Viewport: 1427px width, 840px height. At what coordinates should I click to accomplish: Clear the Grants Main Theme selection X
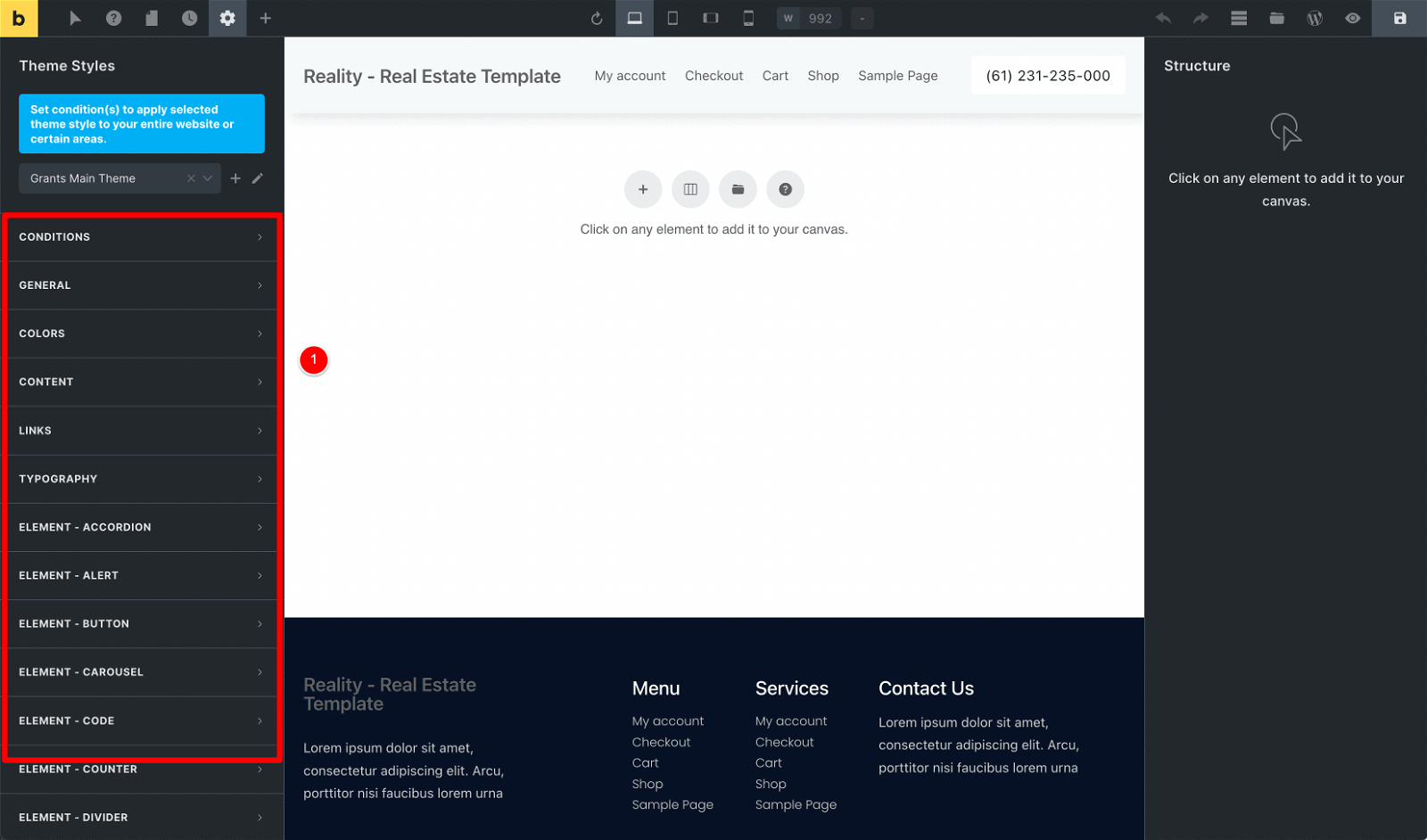(x=191, y=178)
